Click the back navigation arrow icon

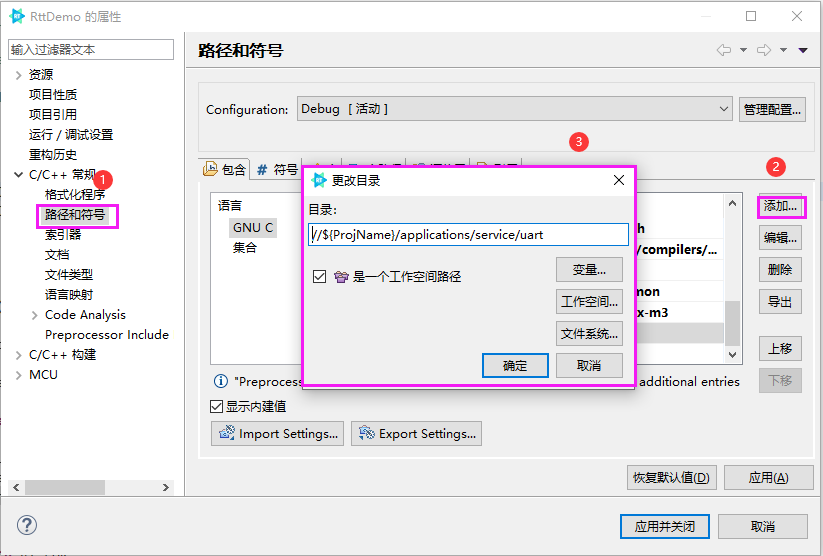point(724,50)
